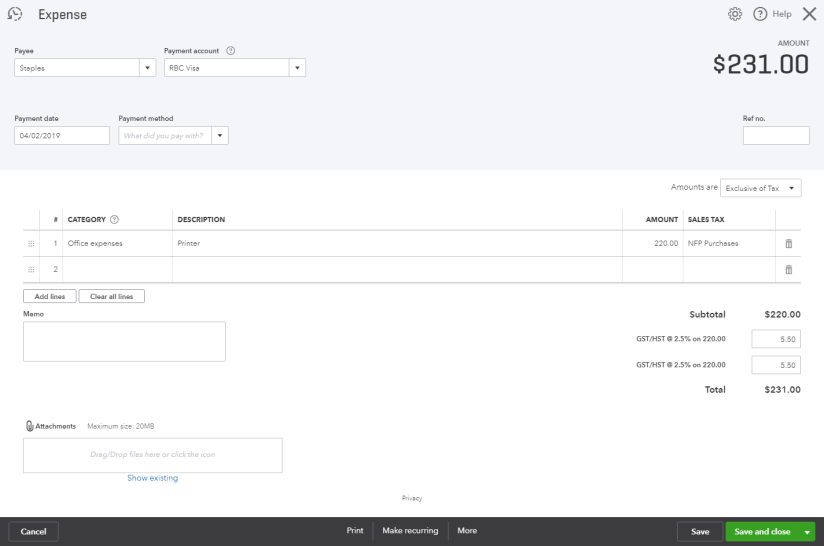
Task: Open the Payment method dropdown
Action: (220, 135)
